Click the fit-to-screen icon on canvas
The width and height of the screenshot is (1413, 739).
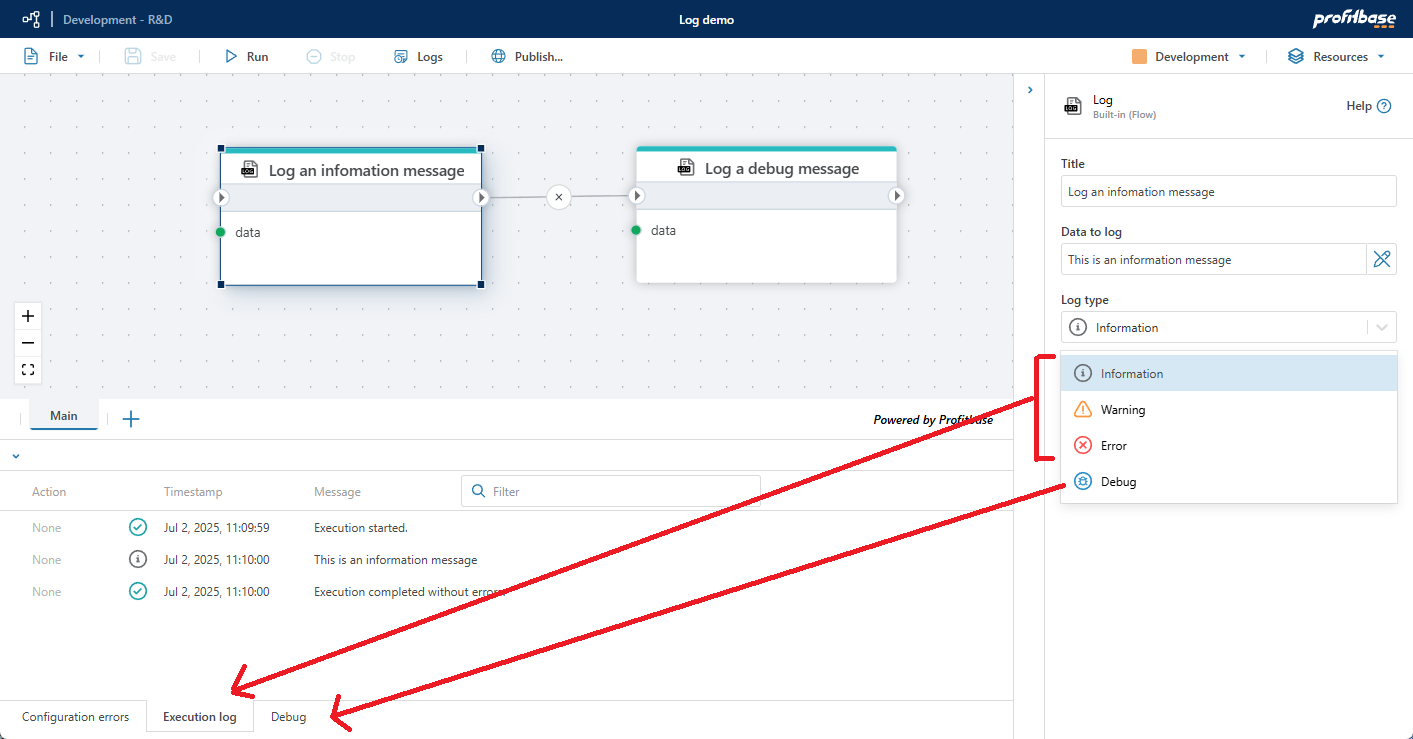click(28, 370)
